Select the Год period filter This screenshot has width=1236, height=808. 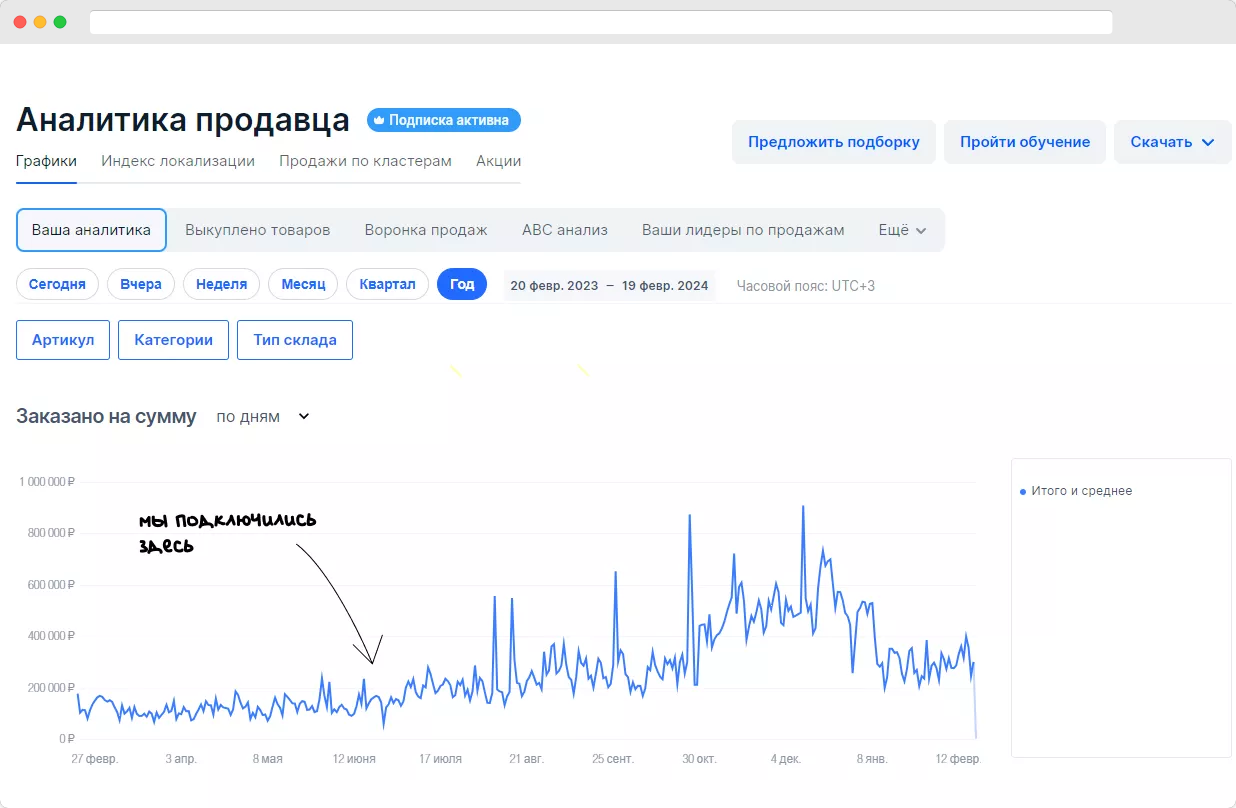462,284
